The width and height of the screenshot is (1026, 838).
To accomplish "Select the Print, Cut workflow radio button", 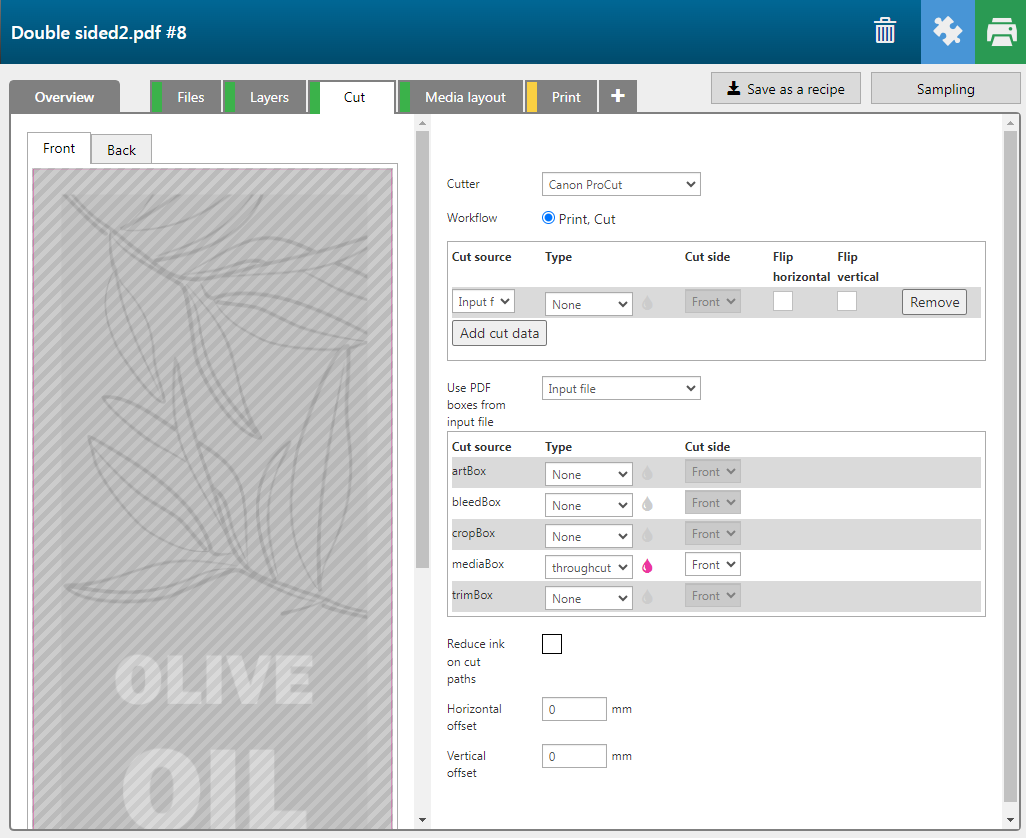I will tap(548, 218).
